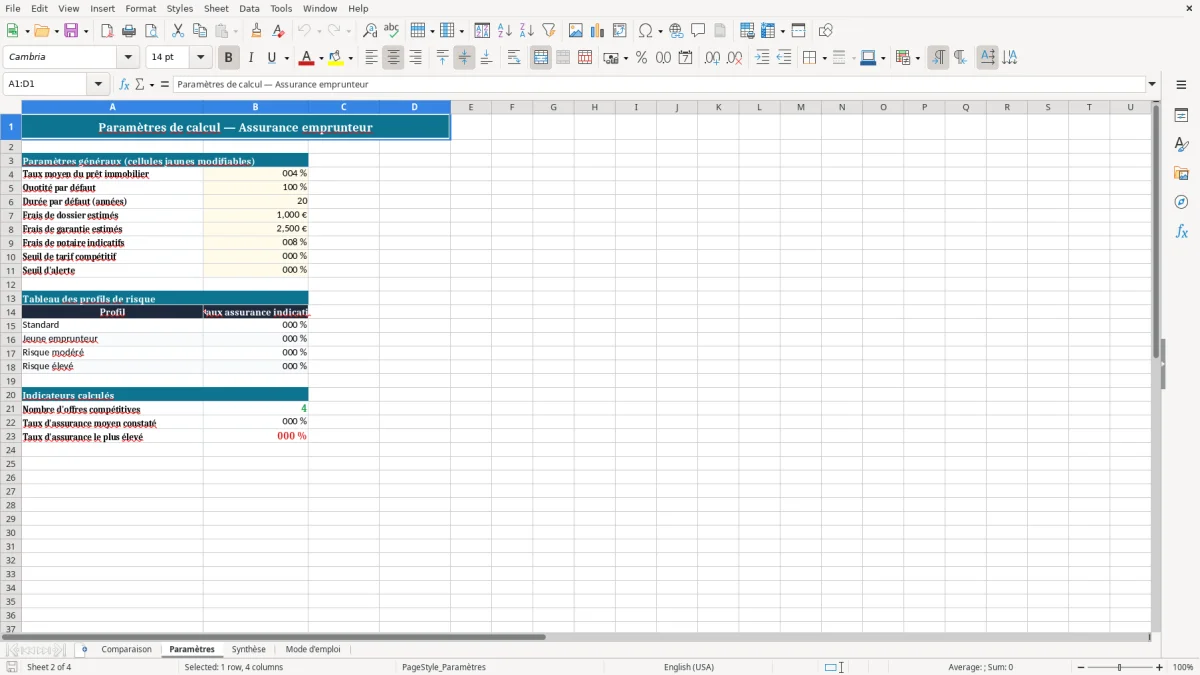Click the Increase Indent icon
The height and width of the screenshot is (675, 1200).
pyautogui.click(x=762, y=58)
